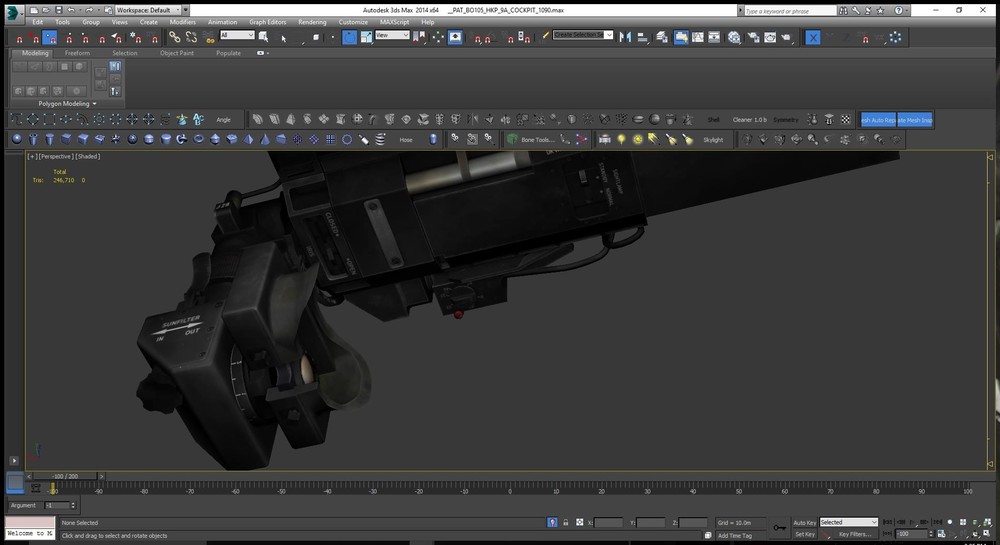Select the Link tool chain icon
This screenshot has width=1000, height=545.
[174, 37]
